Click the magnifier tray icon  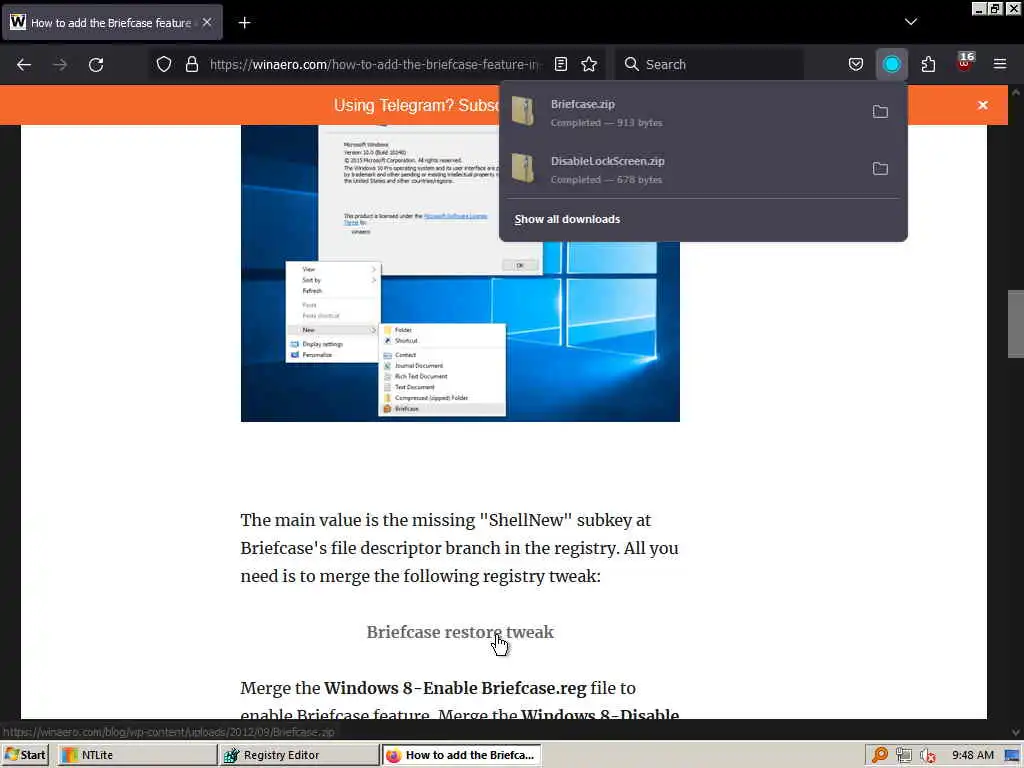pos(880,755)
